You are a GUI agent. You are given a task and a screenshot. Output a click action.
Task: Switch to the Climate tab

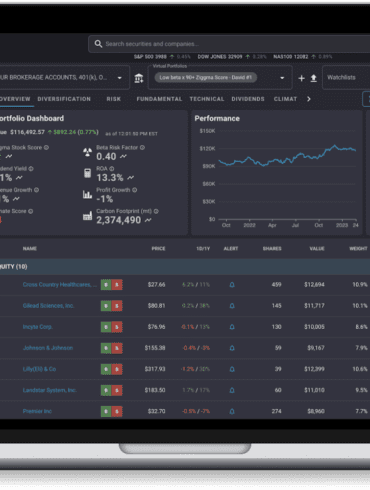click(x=285, y=99)
